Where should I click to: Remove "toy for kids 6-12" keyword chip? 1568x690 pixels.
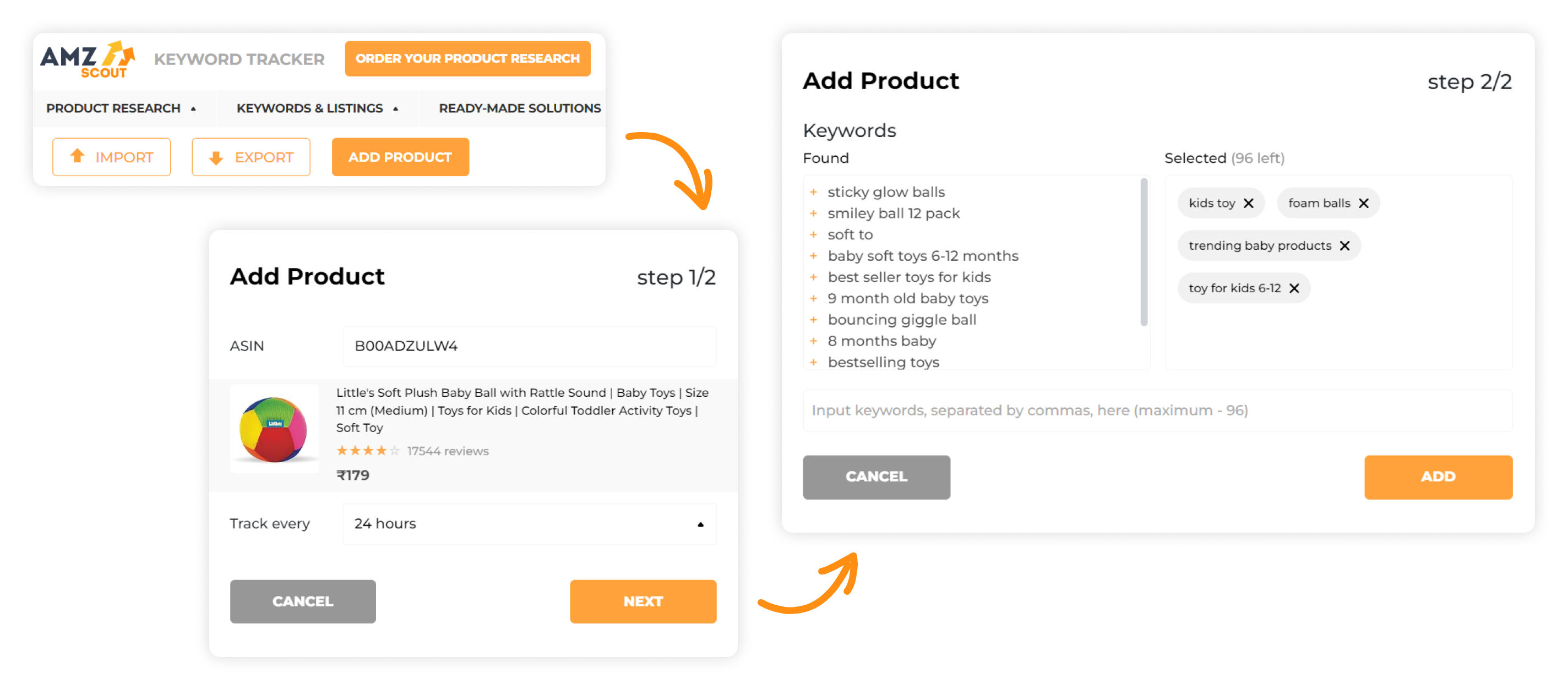tap(1294, 288)
